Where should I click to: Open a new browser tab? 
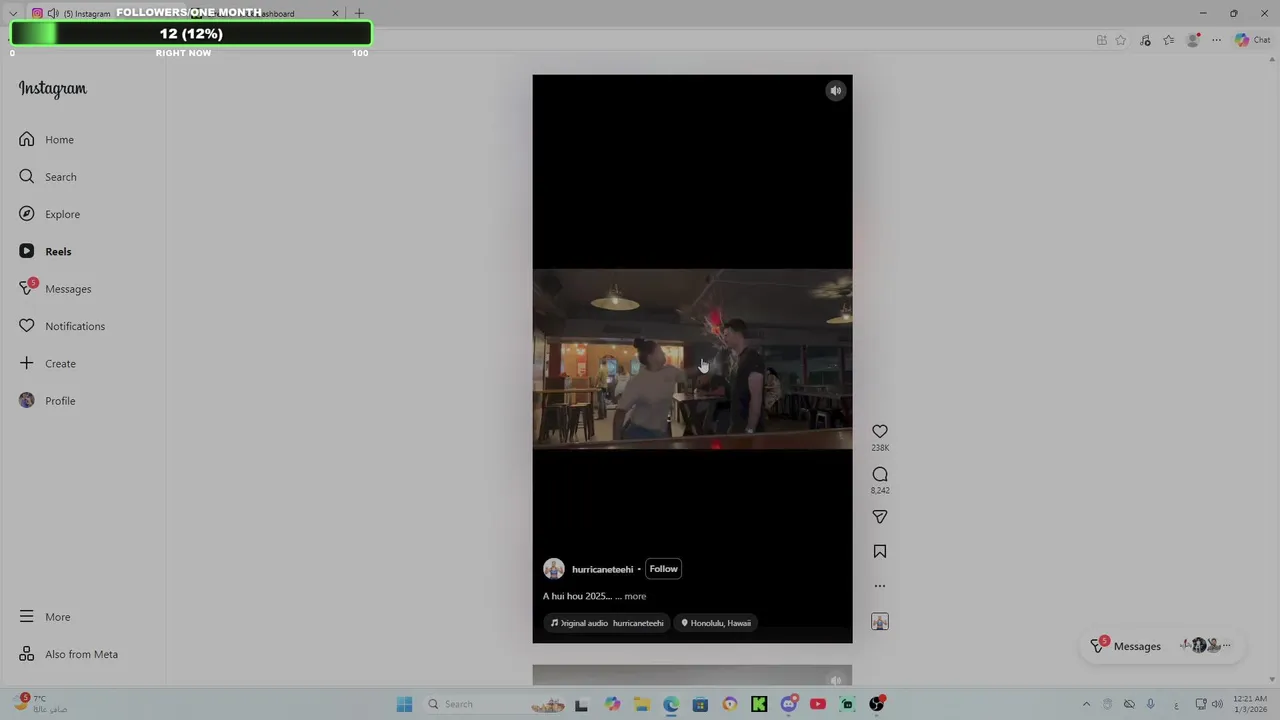(x=359, y=14)
